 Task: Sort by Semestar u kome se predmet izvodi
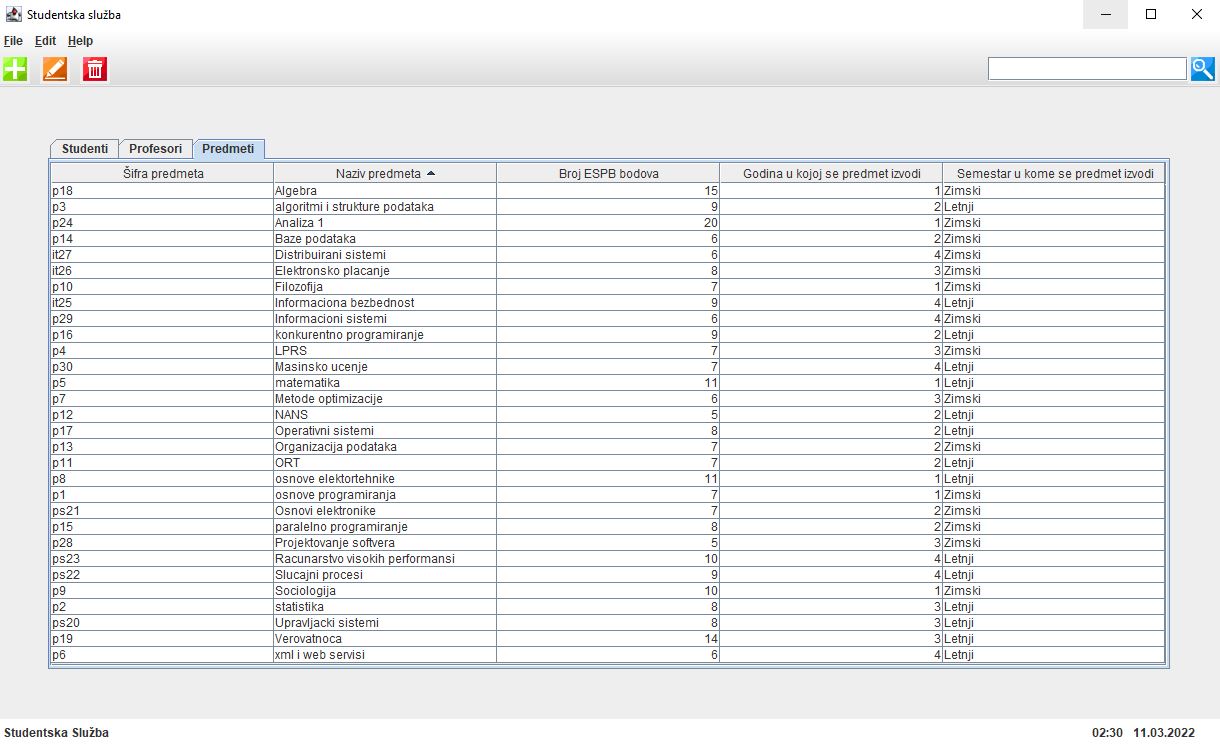click(x=1054, y=173)
